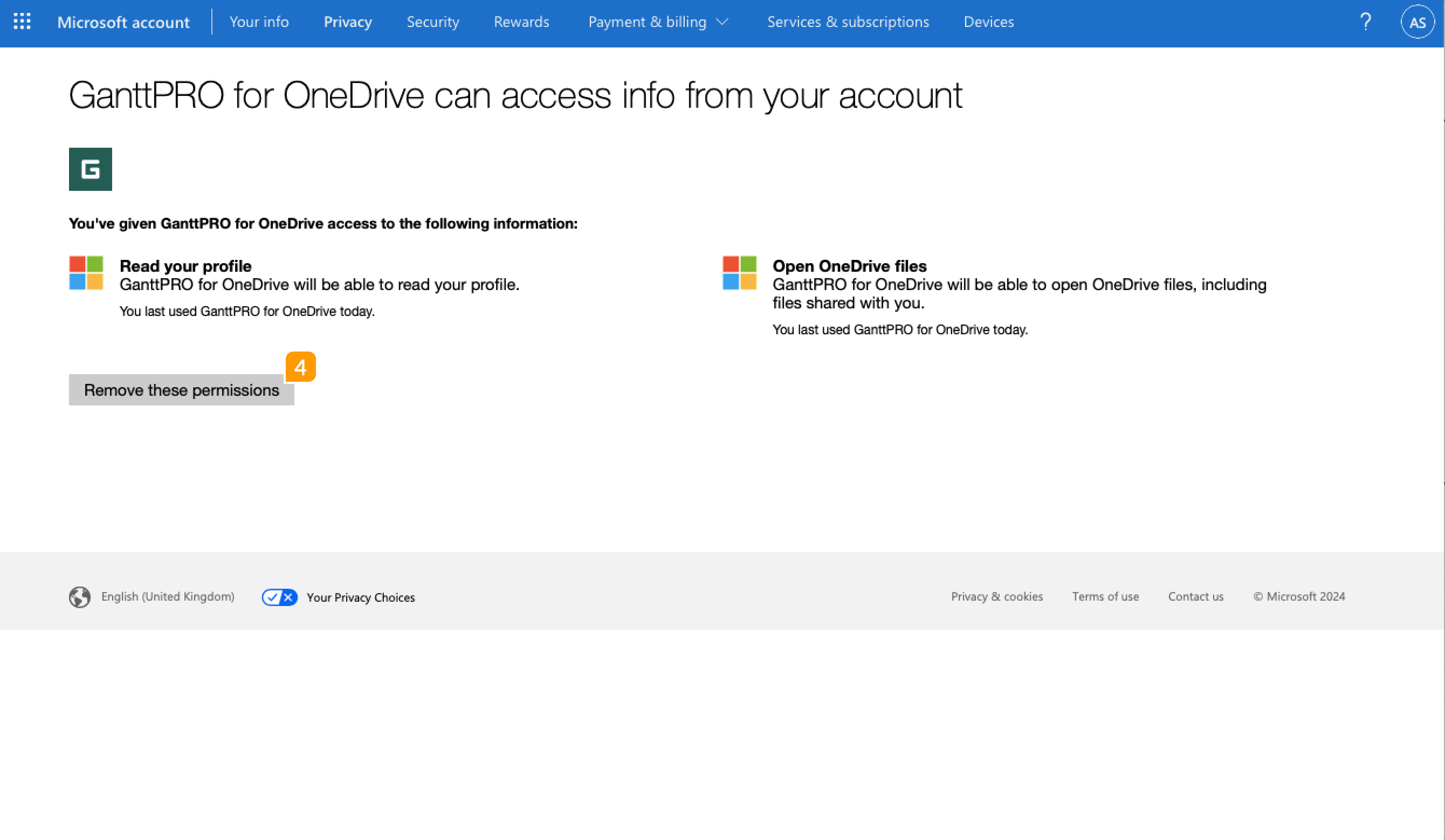Open the AS account avatar menu
Image resolution: width=1445 pixels, height=840 pixels.
pyautogui.click(x=1418, y=22)
